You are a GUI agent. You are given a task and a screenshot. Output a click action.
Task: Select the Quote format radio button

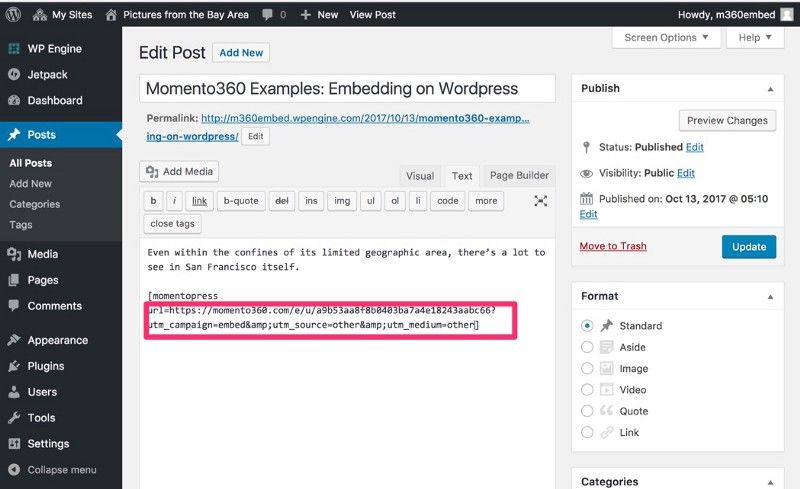(587, 411)
